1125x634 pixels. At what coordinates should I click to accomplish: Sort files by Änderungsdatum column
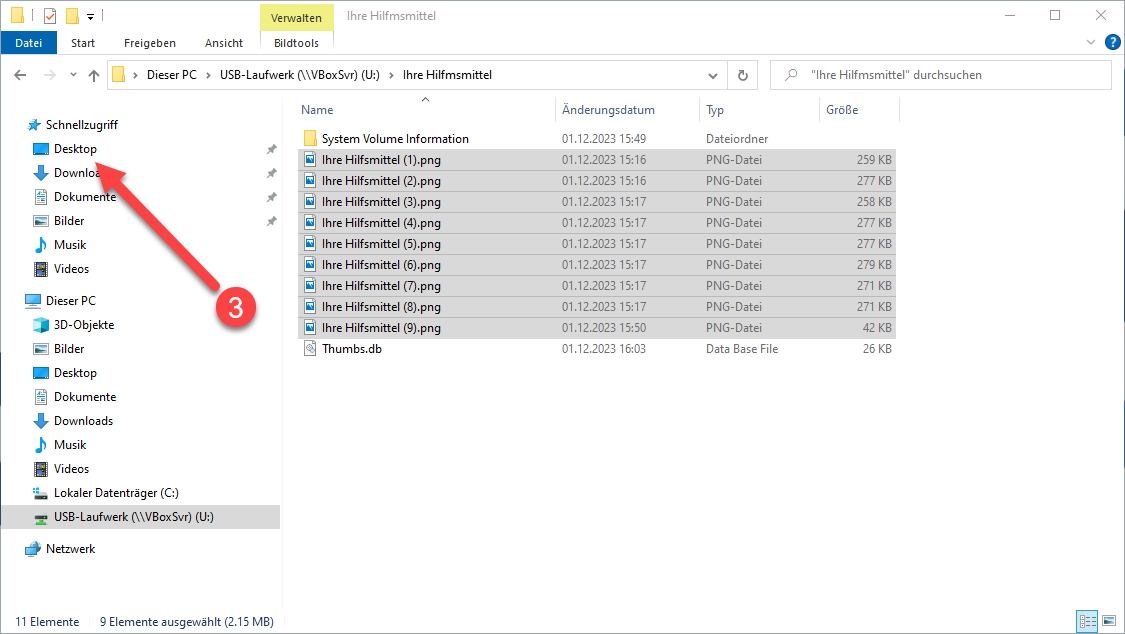click(x=608, y=110)
